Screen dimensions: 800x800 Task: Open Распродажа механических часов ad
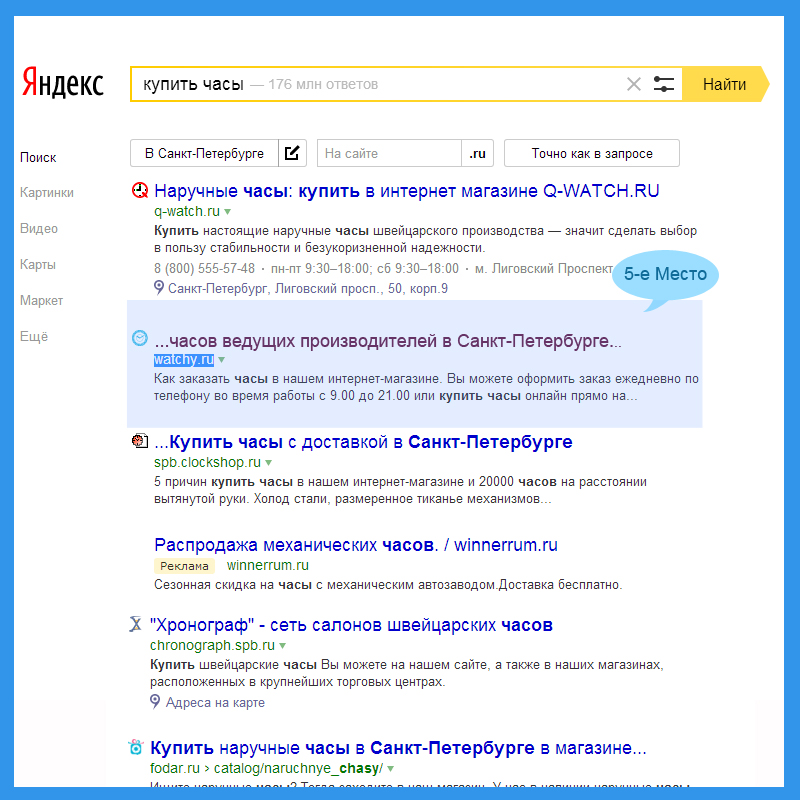point(356,545)
